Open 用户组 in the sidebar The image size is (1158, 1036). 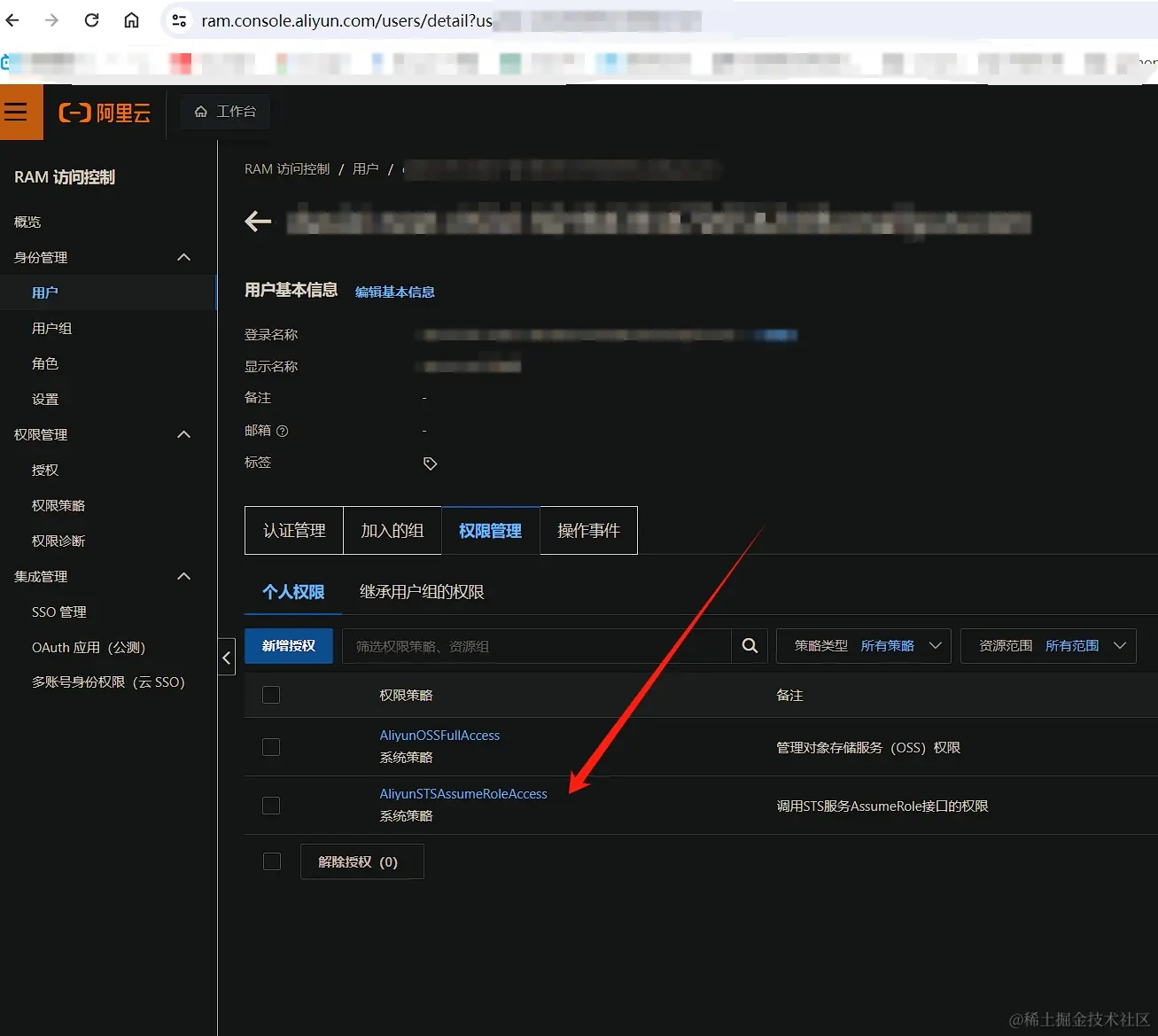coord(52,328)
